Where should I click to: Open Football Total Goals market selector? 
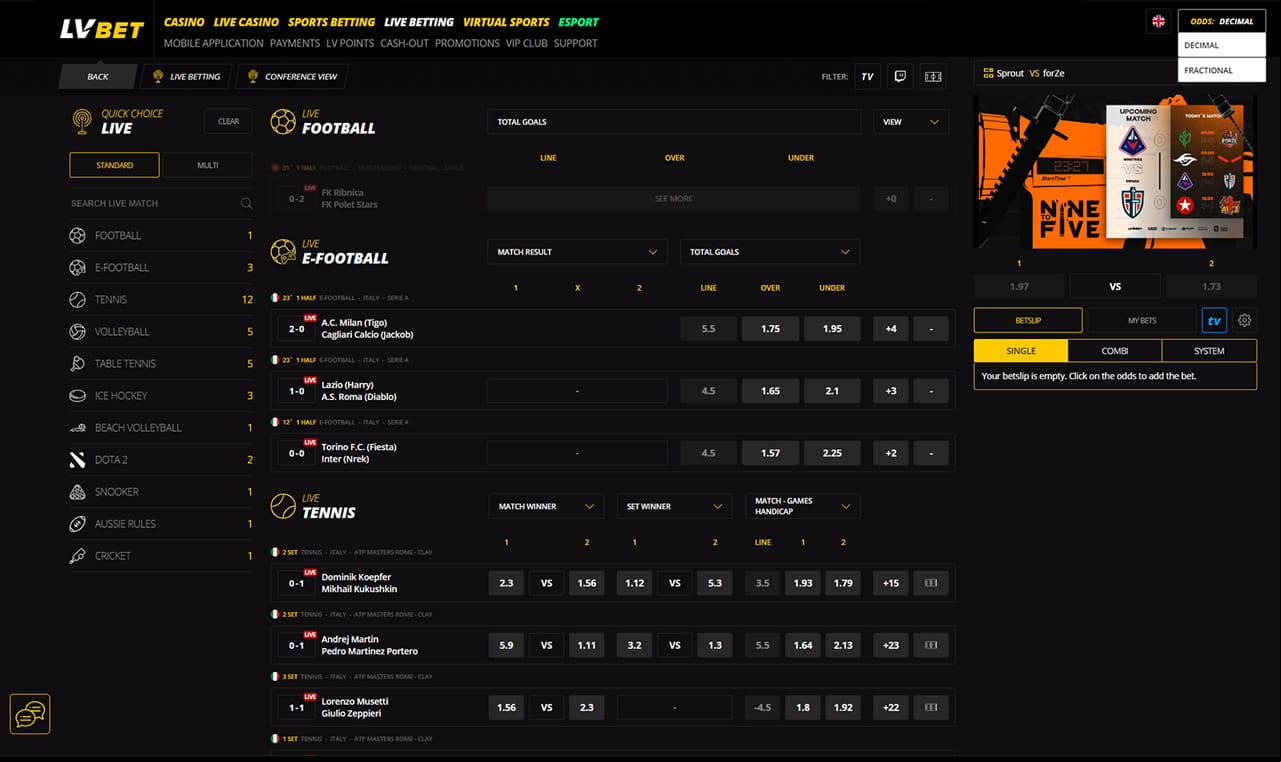tap(674, 122)
